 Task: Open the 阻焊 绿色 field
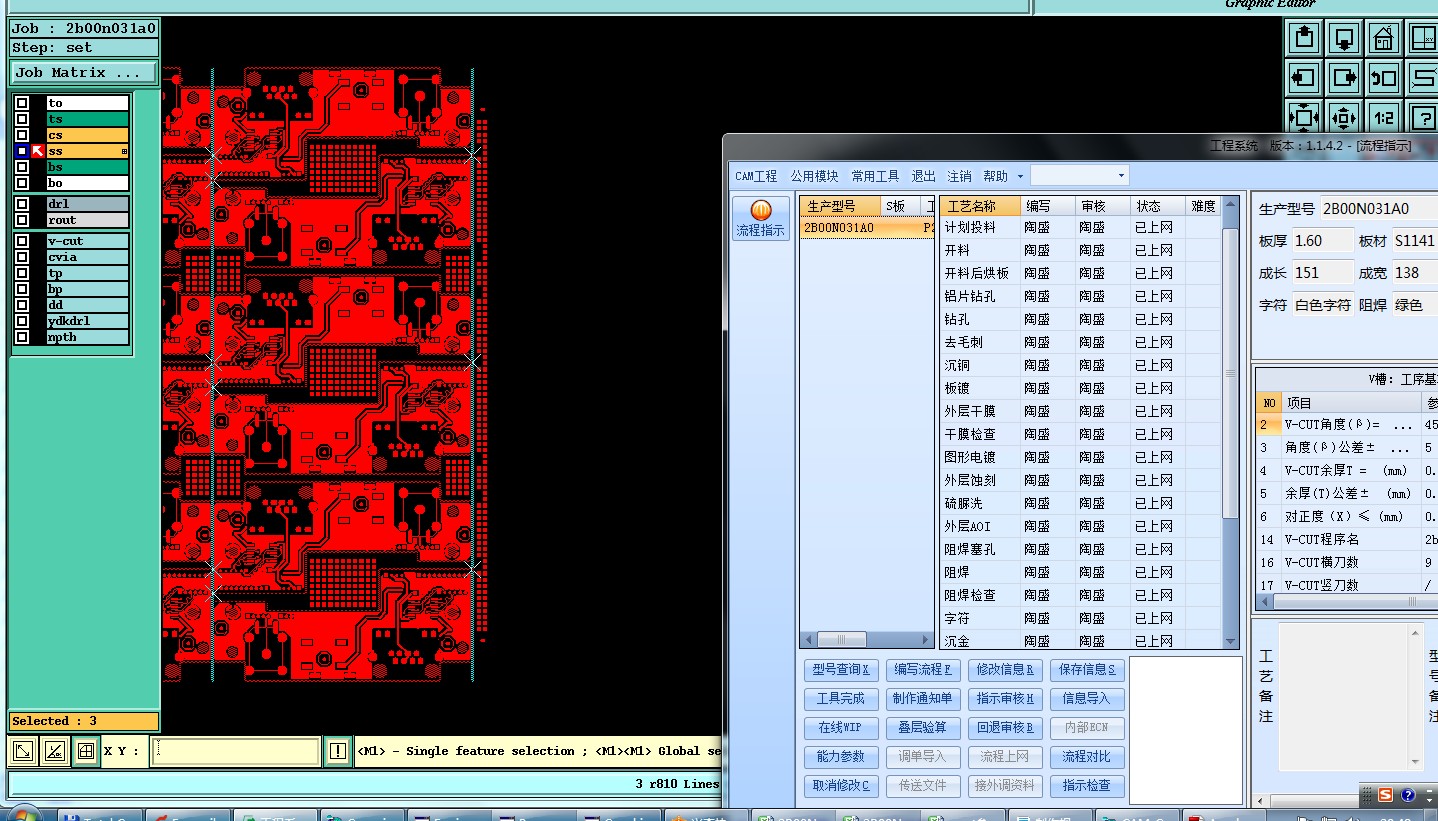[1414, 305]
